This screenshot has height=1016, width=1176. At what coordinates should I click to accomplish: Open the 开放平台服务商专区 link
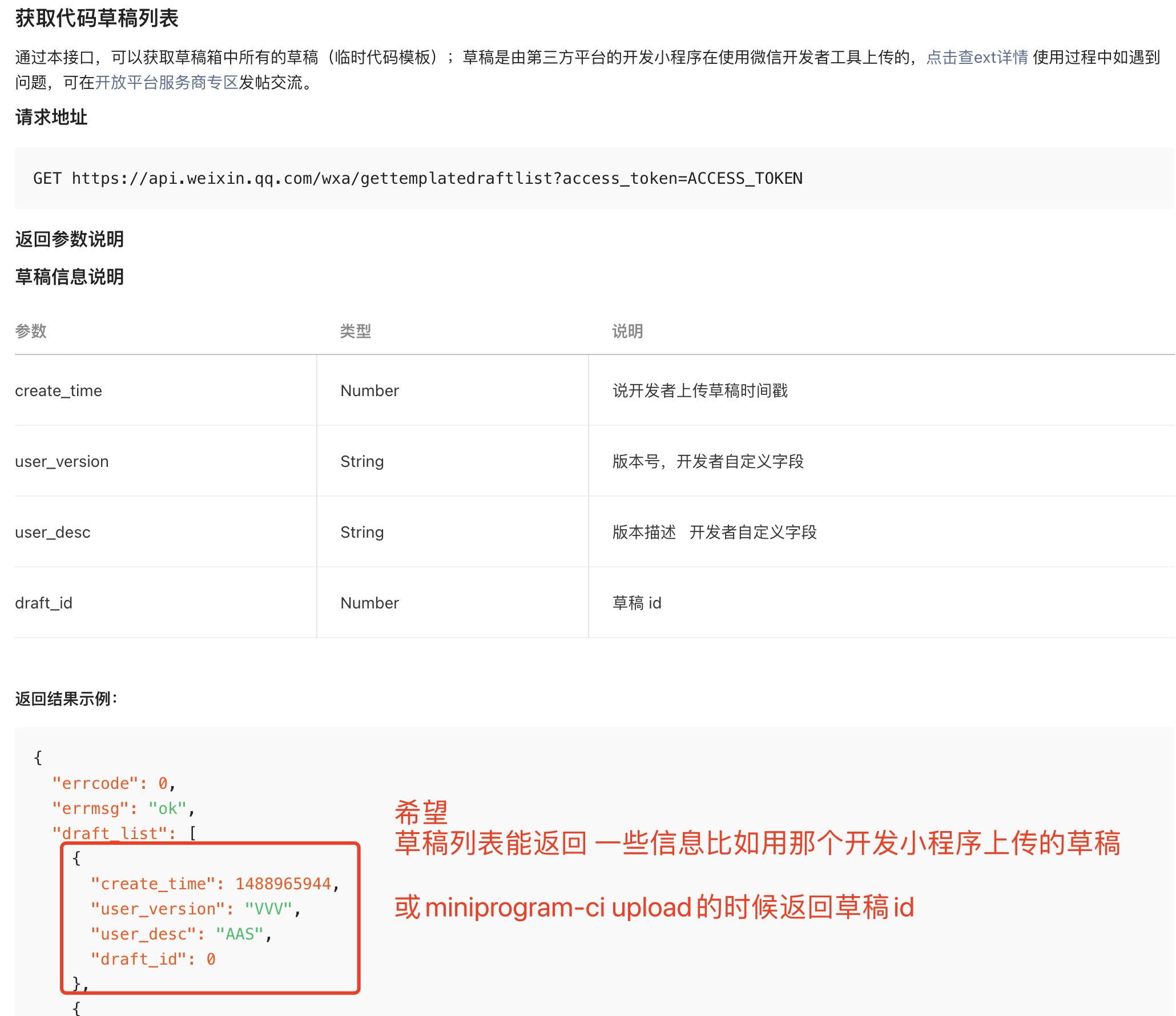[166, 83]
